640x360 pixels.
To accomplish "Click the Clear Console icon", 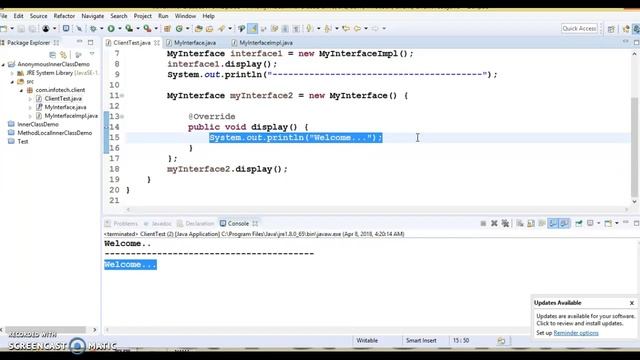I will [520, 223].
